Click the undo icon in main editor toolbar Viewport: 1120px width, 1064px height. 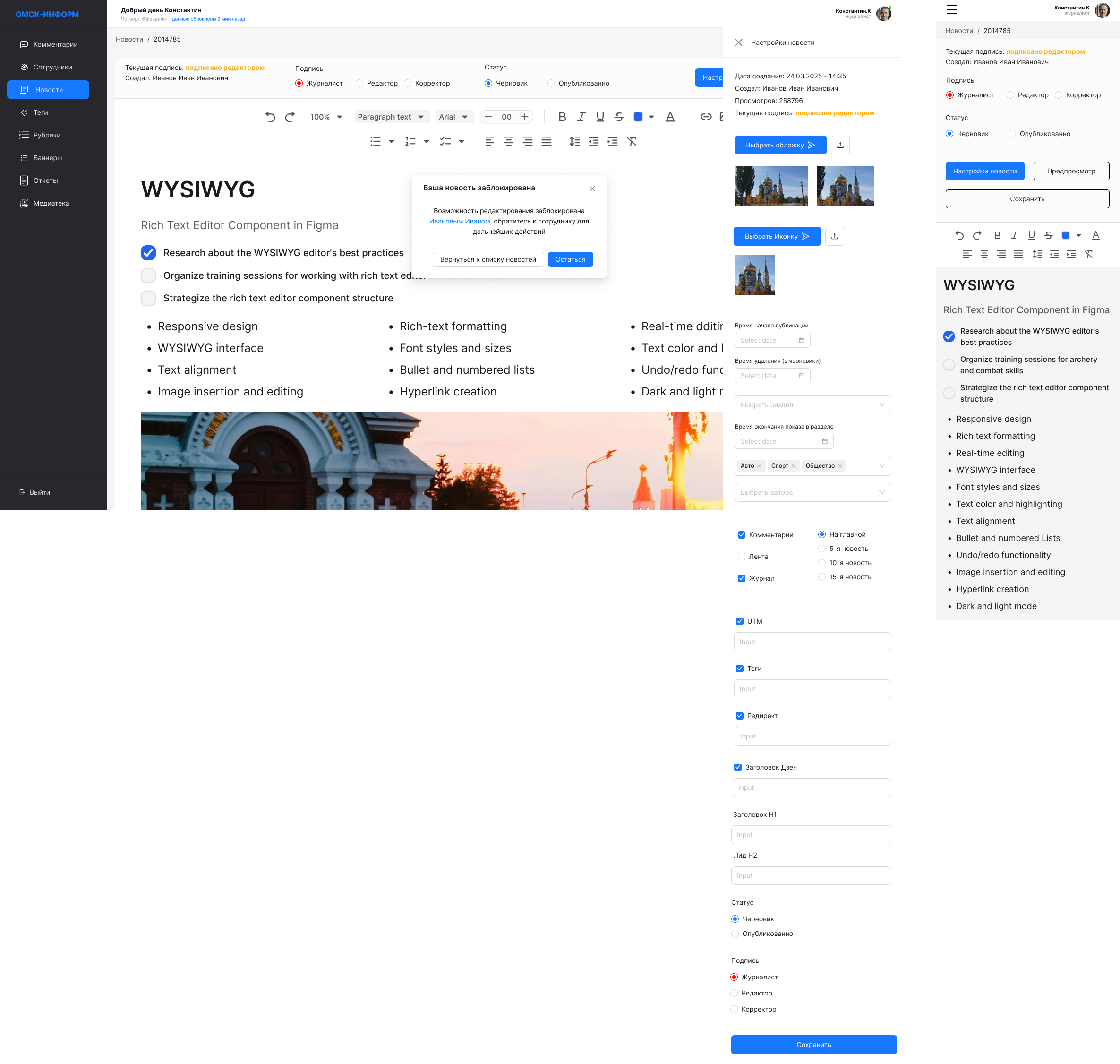270,117
